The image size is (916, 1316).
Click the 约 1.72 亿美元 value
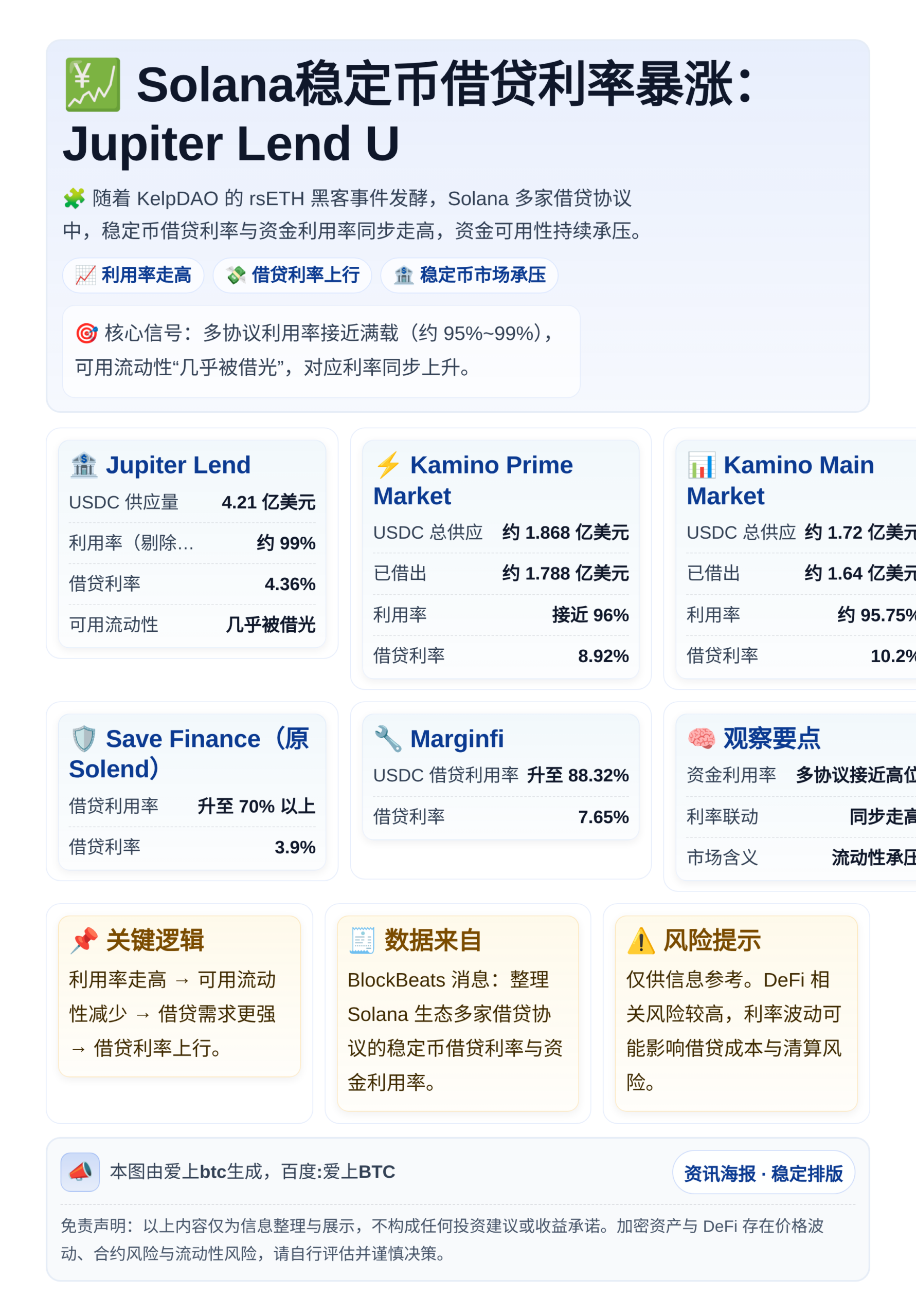click(860, 533)
